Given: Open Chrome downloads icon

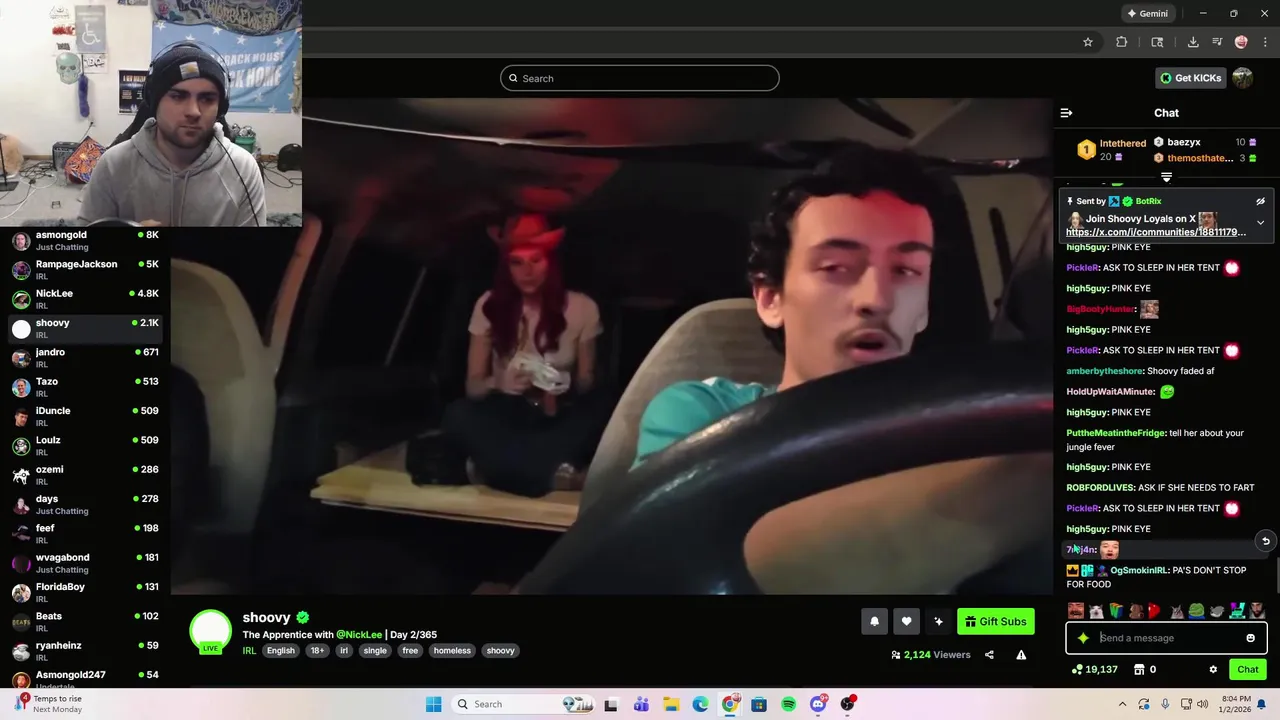Looking at the screenshot, I should (1193, 42).
